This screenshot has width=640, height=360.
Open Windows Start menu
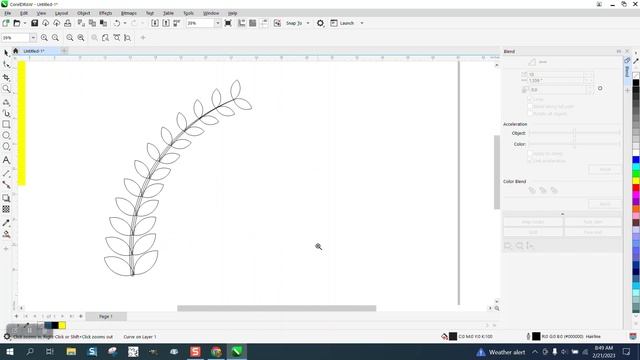tap(9, 352)
